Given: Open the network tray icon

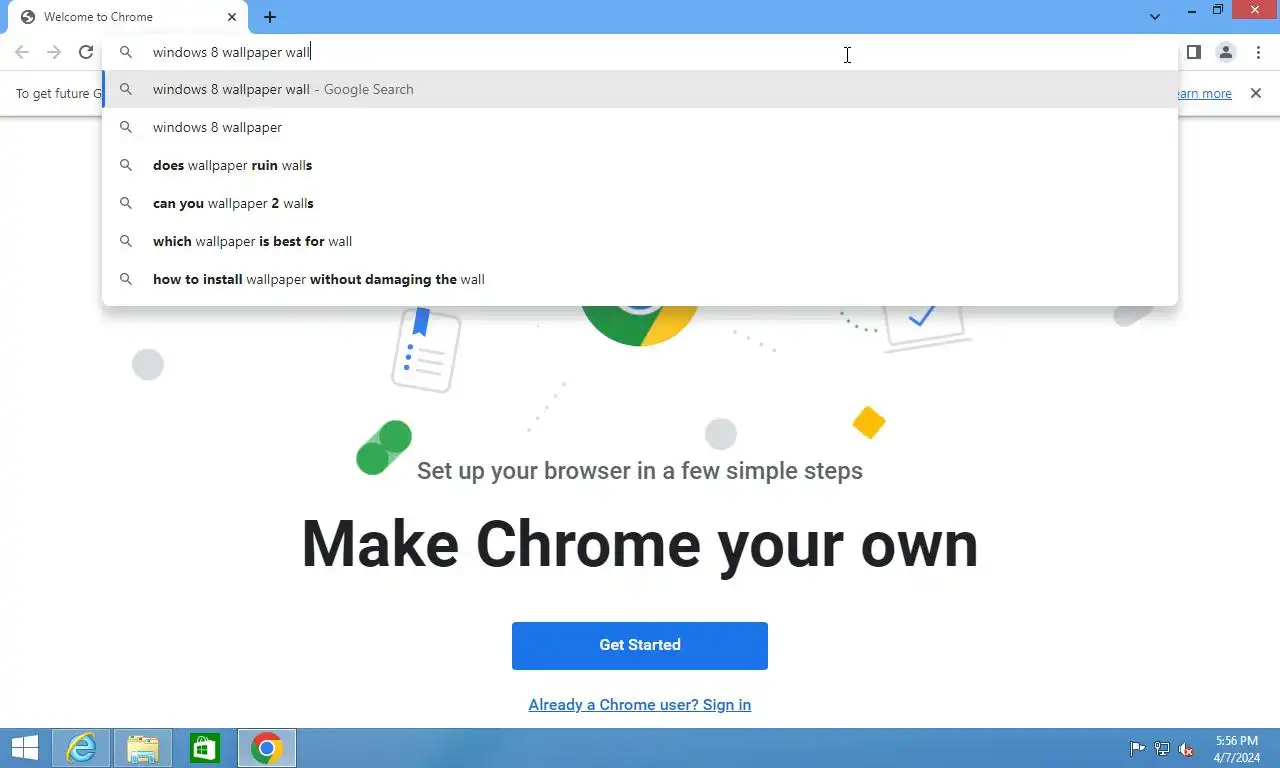Looking at the screenshot, I should coord(1162,748).
